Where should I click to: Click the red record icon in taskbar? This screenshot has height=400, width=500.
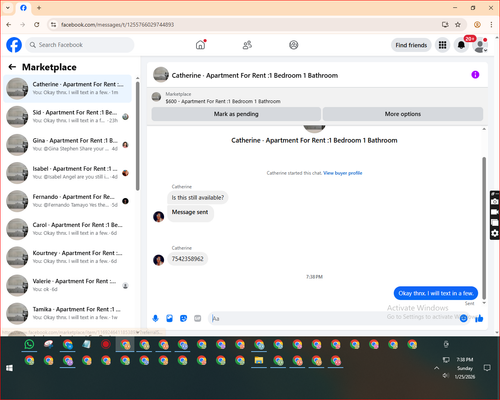[x=106, y=344]
